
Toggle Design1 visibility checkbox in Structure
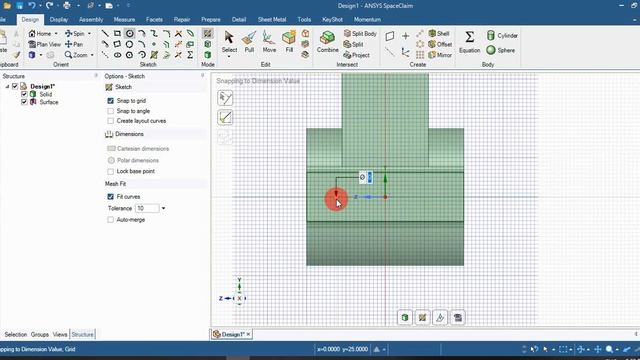pyautogui.click(x=15, y=86)
